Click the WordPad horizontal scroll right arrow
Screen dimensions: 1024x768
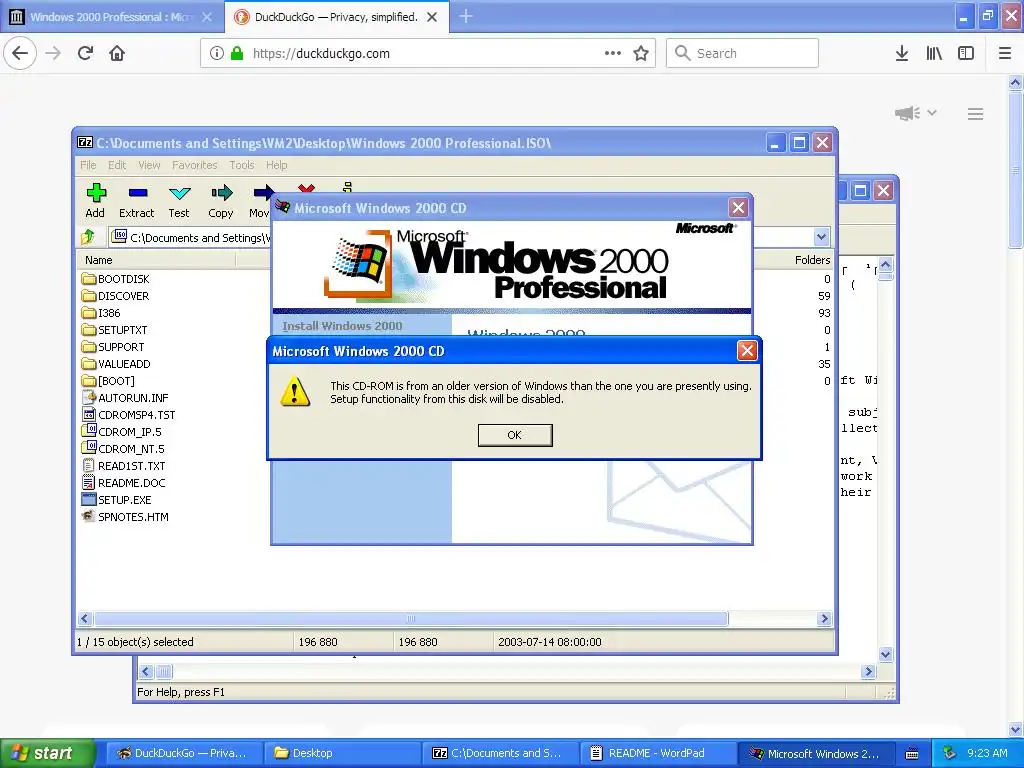click(x=868, y=671)
